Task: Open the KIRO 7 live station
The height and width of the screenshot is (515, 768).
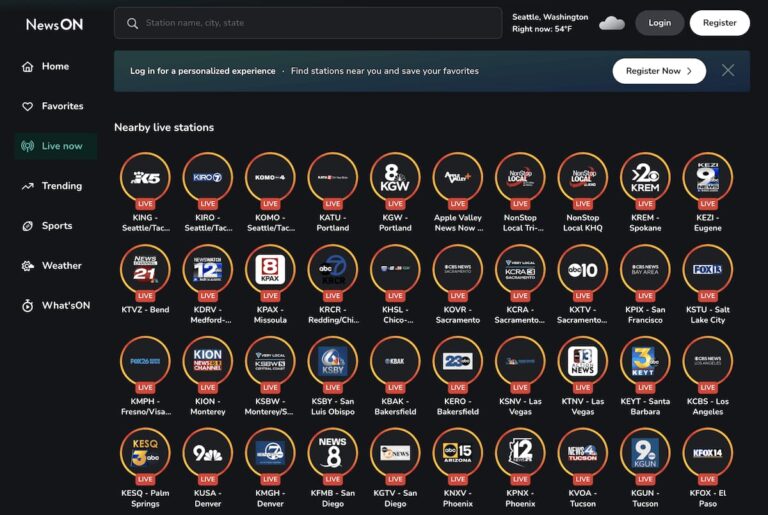Action: coord(207,178)
